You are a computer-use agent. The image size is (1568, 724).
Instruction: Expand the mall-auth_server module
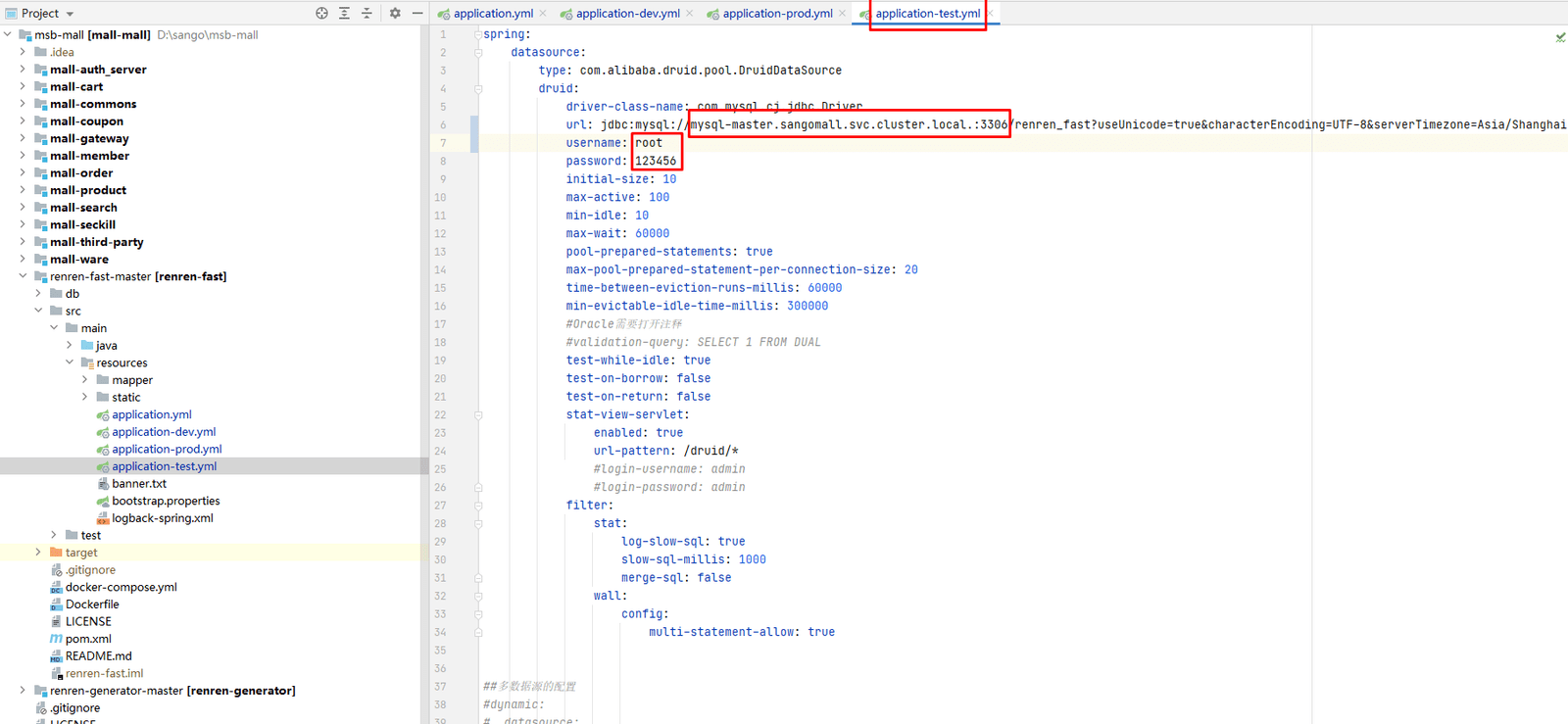coord(24,70)
